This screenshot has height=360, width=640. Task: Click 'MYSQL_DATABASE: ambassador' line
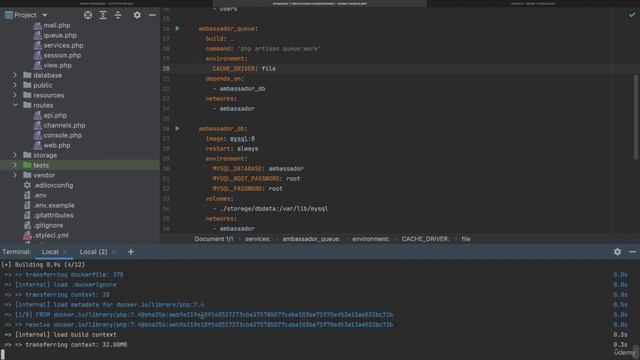pyautogui.click(x=258, y=169)
